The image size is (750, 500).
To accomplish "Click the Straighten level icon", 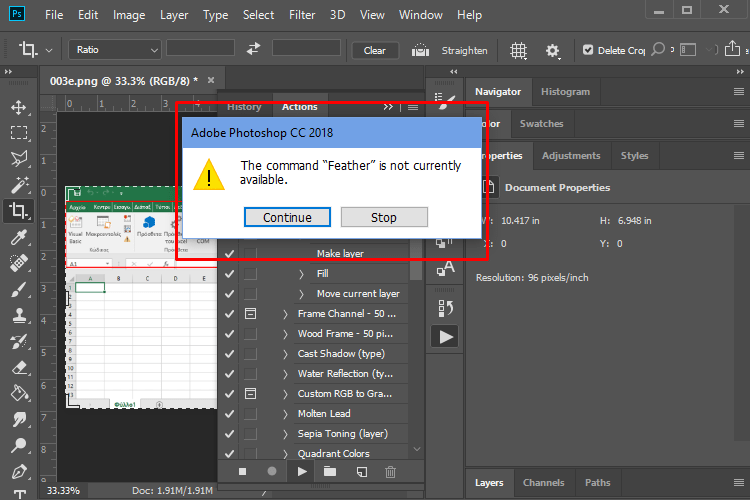I will (420, 50).
